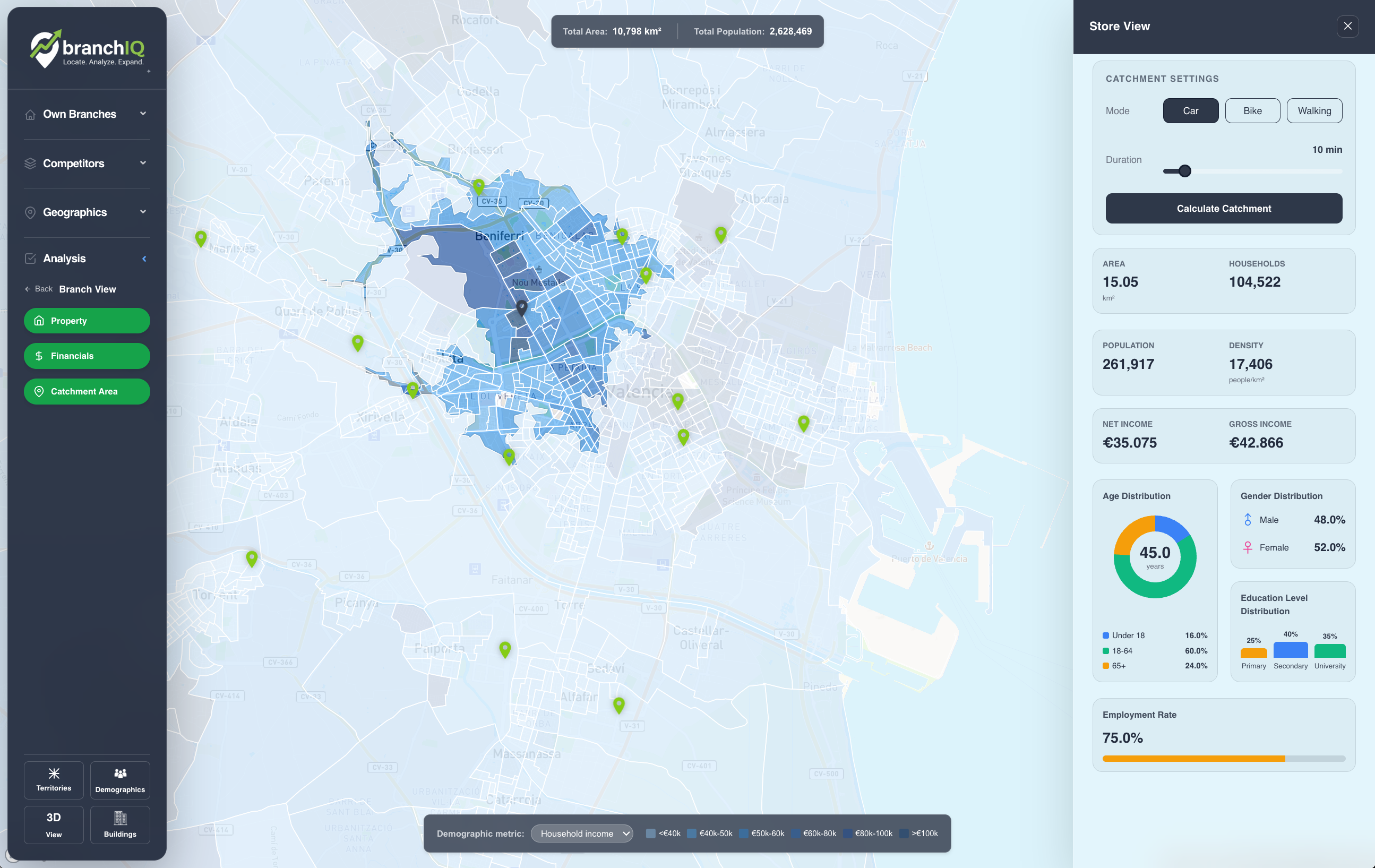Expand the Own Branches section
Viewport: 1375px width, 868px height.
coord(143,114)
